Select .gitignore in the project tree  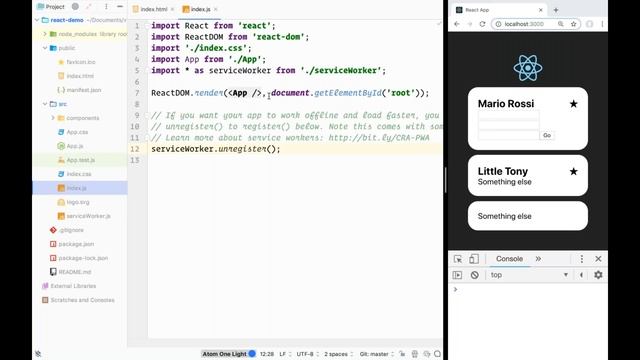(67, 230)
